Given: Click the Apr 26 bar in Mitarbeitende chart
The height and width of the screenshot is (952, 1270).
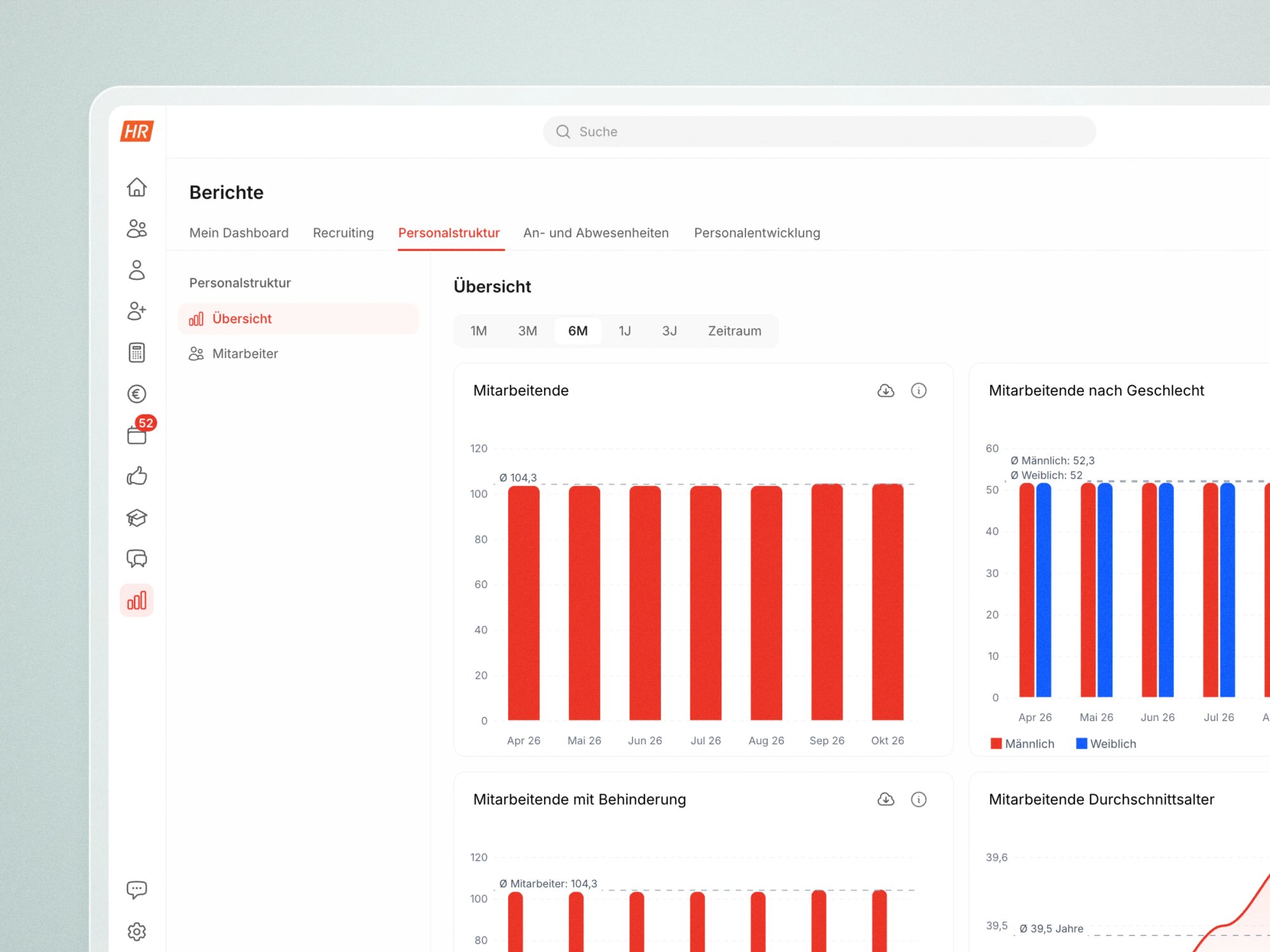Looking at the screenshot, I should [x=524, y=603].
